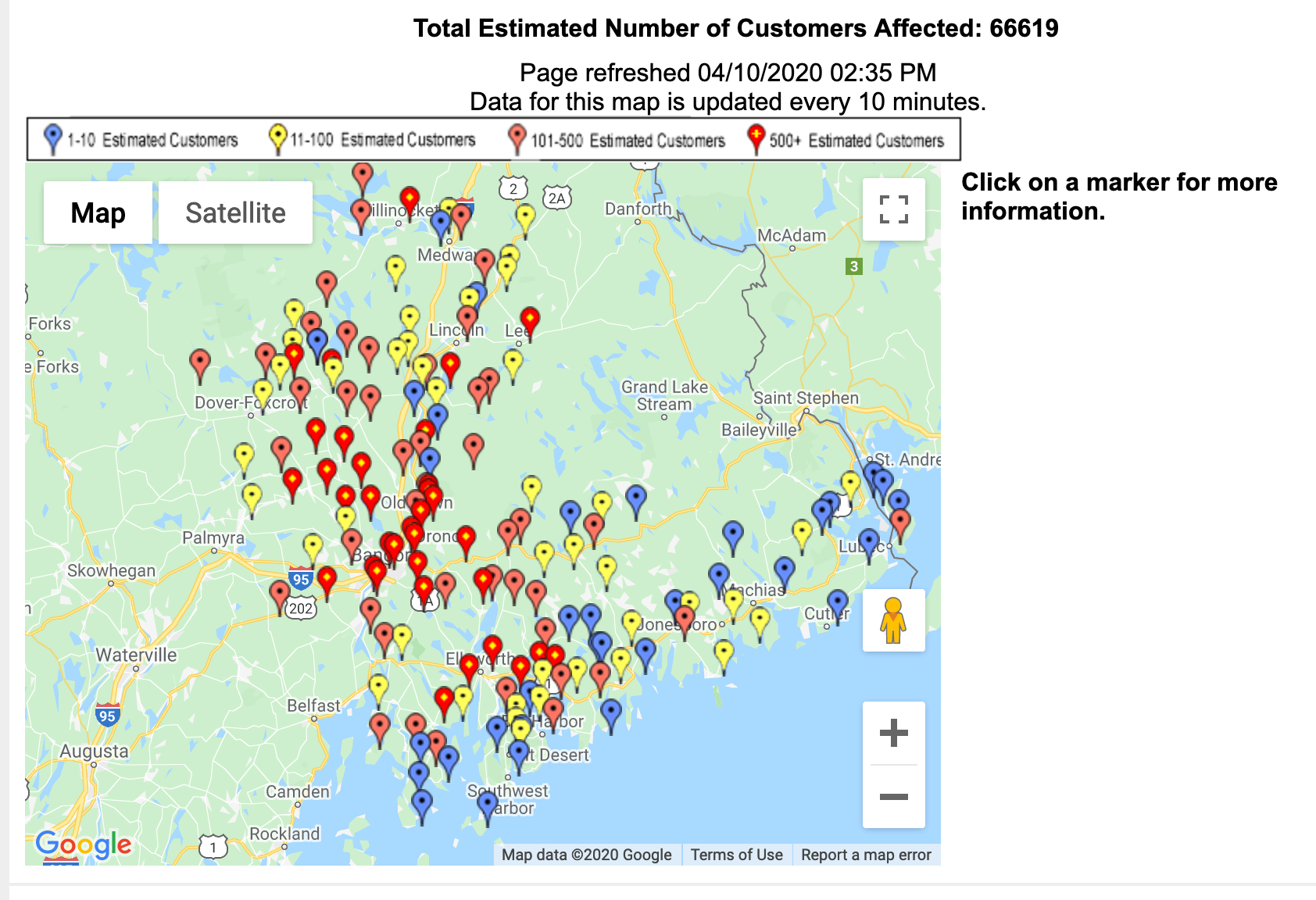1316x900 pixels.
Task: Click the Google logo on the map
Action: (84, 845)
